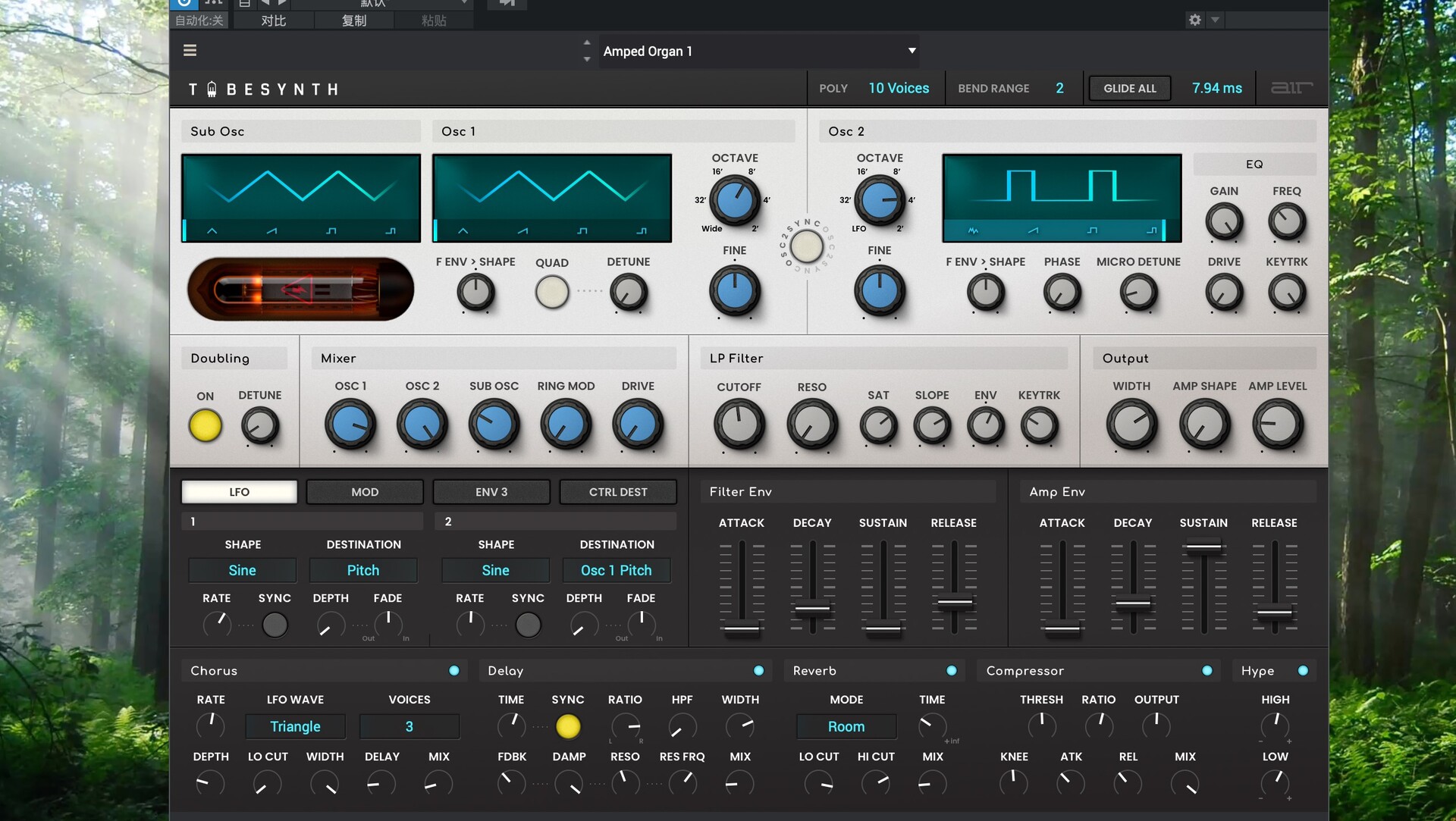1456x821 pixels.
Task: Toggle the Delay SYNC button
Action: [567, 726]
